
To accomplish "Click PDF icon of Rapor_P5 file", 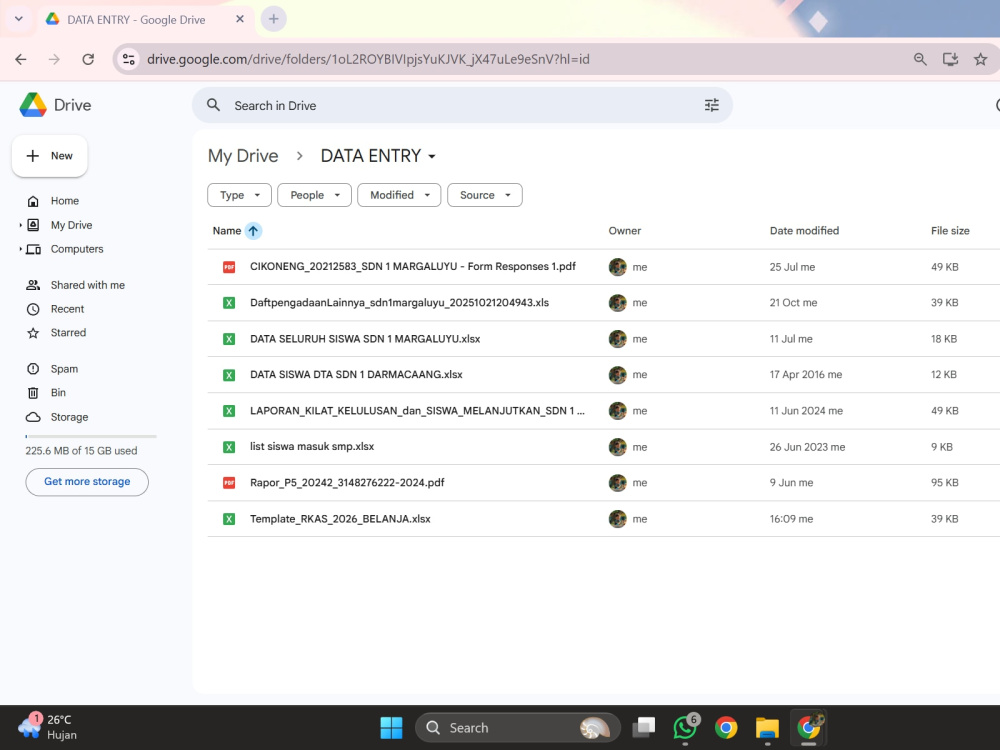I will [229, 483].
